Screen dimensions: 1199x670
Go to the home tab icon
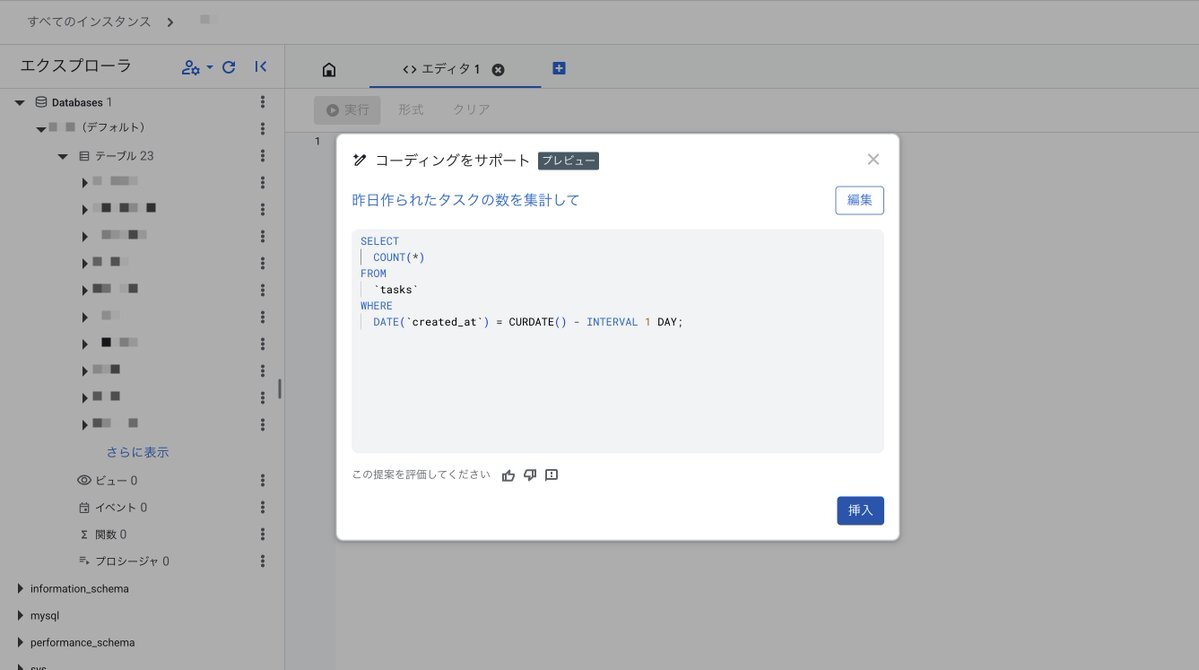point(329,70)
